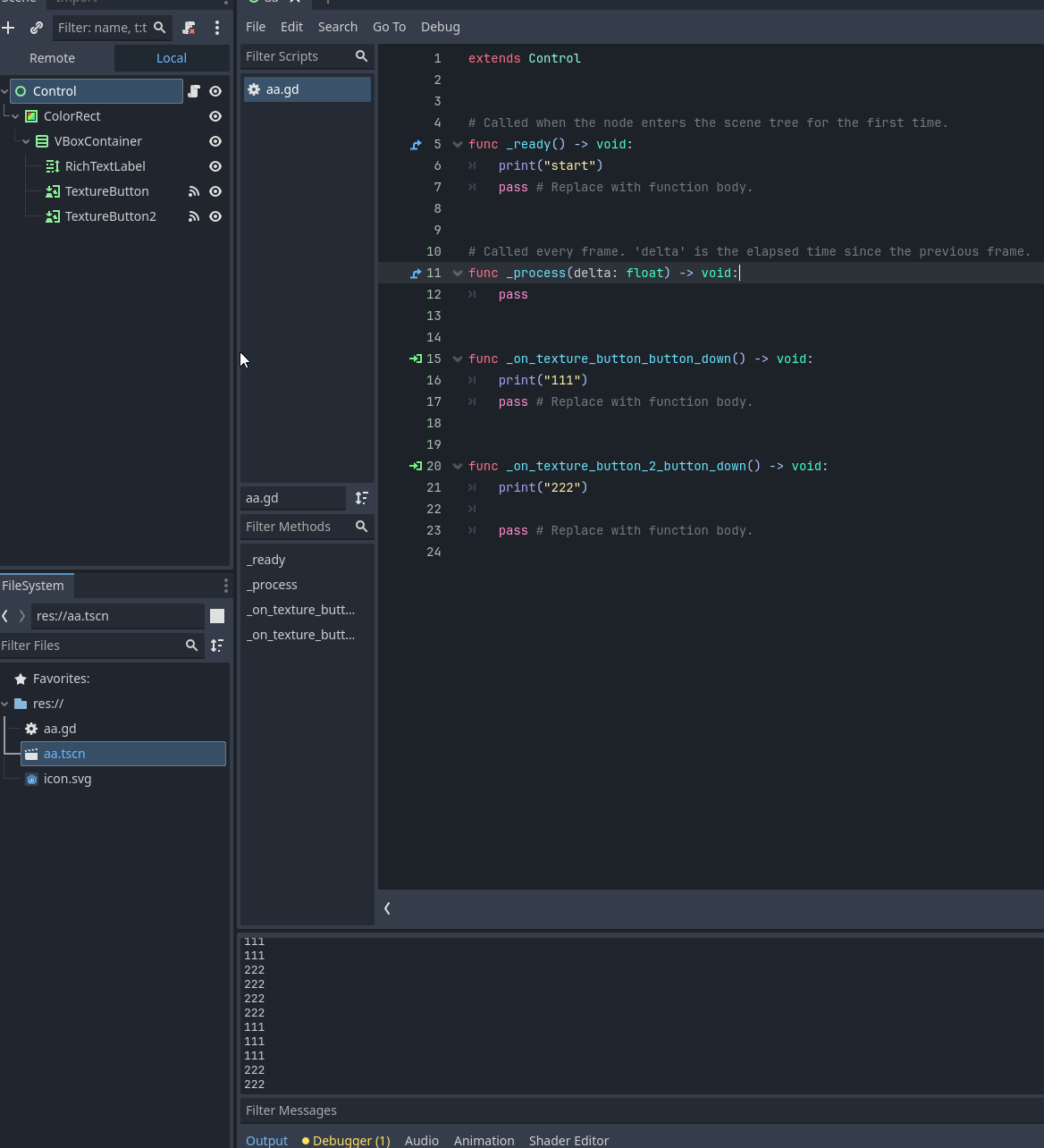
Task: Click the script gear icon of aa.gd in FileSystem
Action: point(31,729)
